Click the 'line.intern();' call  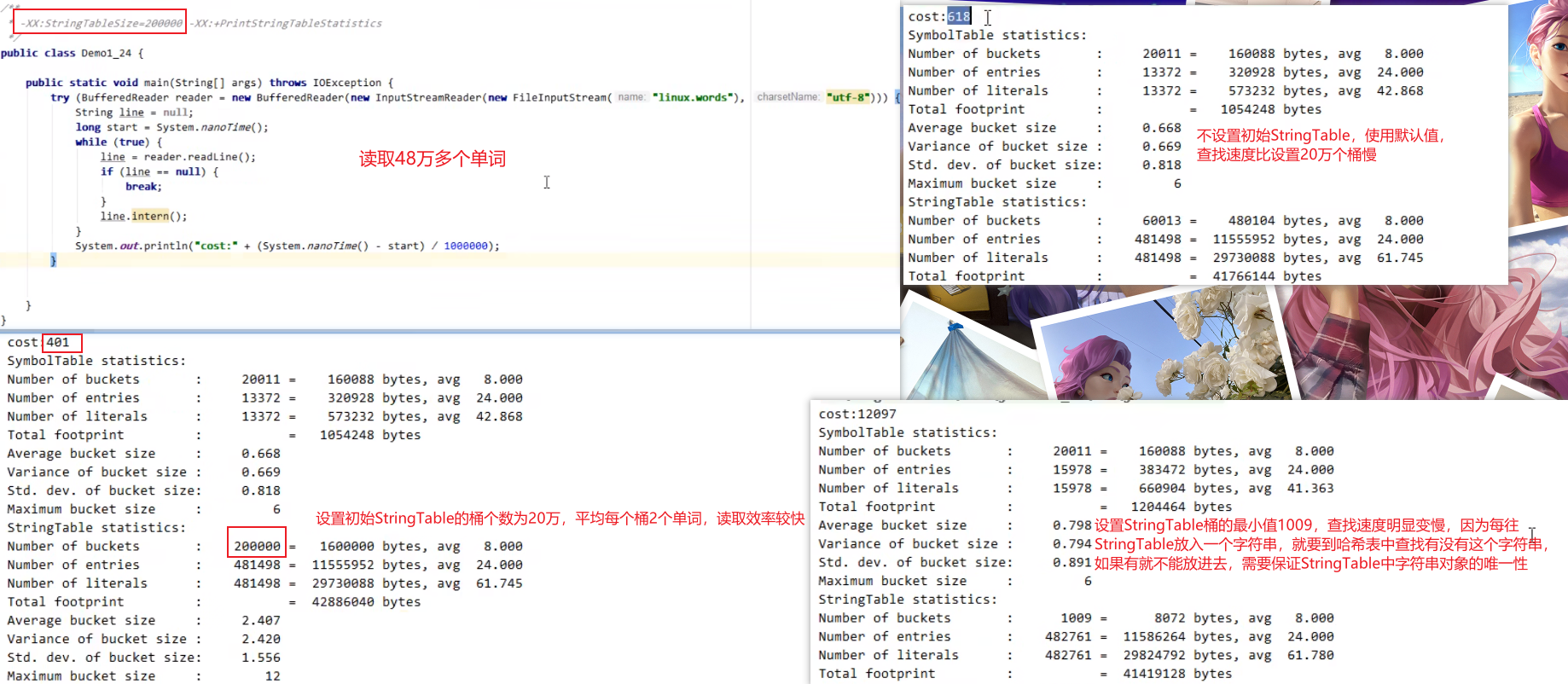click(x=143, y=217)
